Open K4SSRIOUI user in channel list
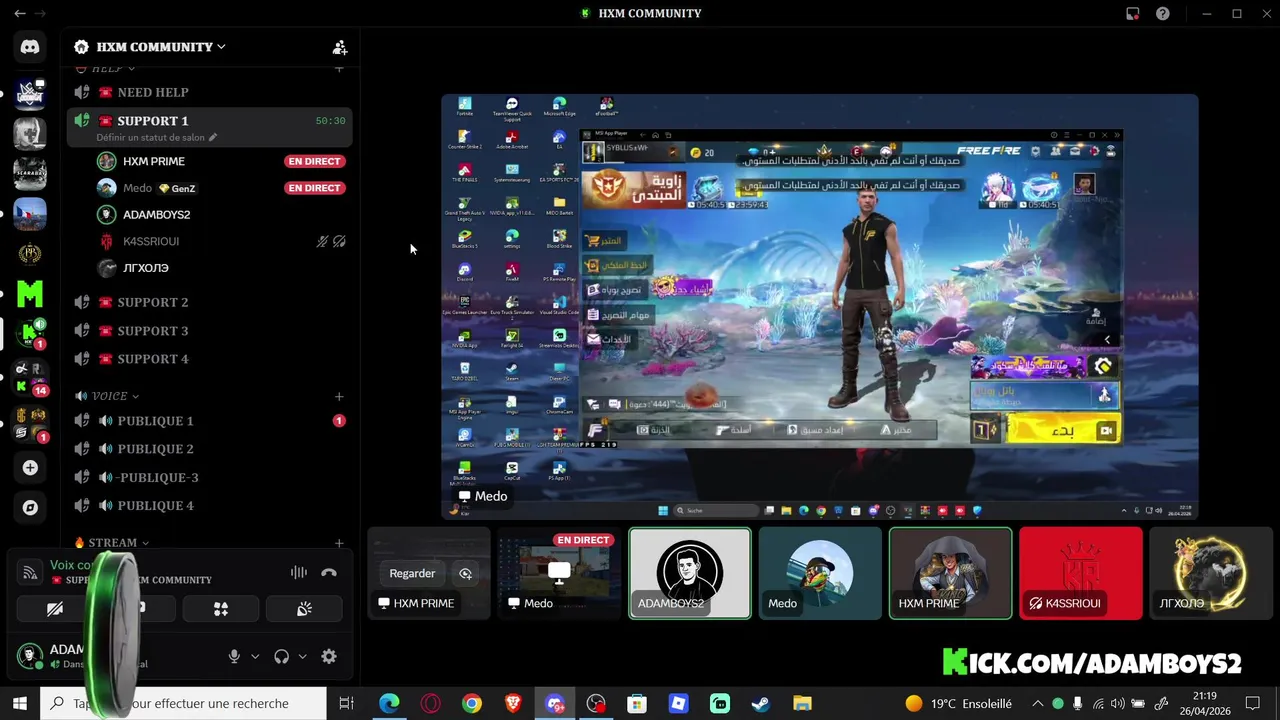1280x720 pixels. pos(220,241)
